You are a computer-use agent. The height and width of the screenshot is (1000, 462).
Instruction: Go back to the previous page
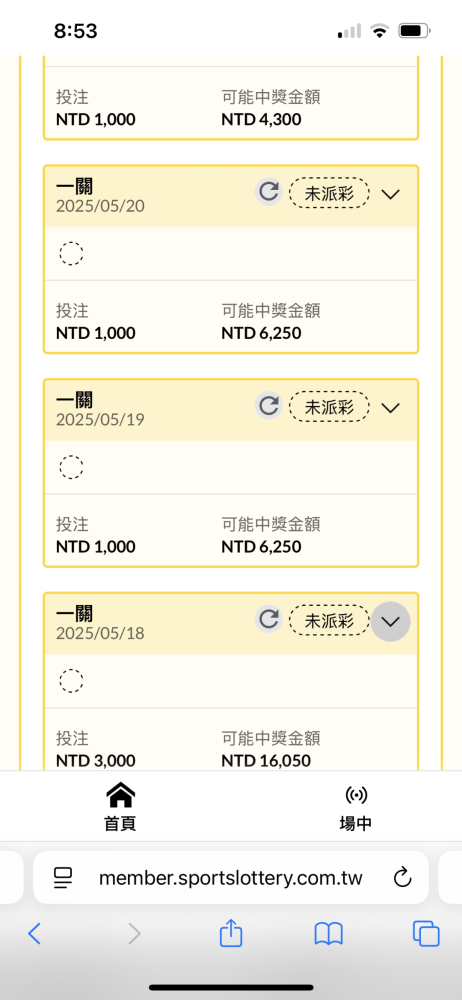[34, 934]
